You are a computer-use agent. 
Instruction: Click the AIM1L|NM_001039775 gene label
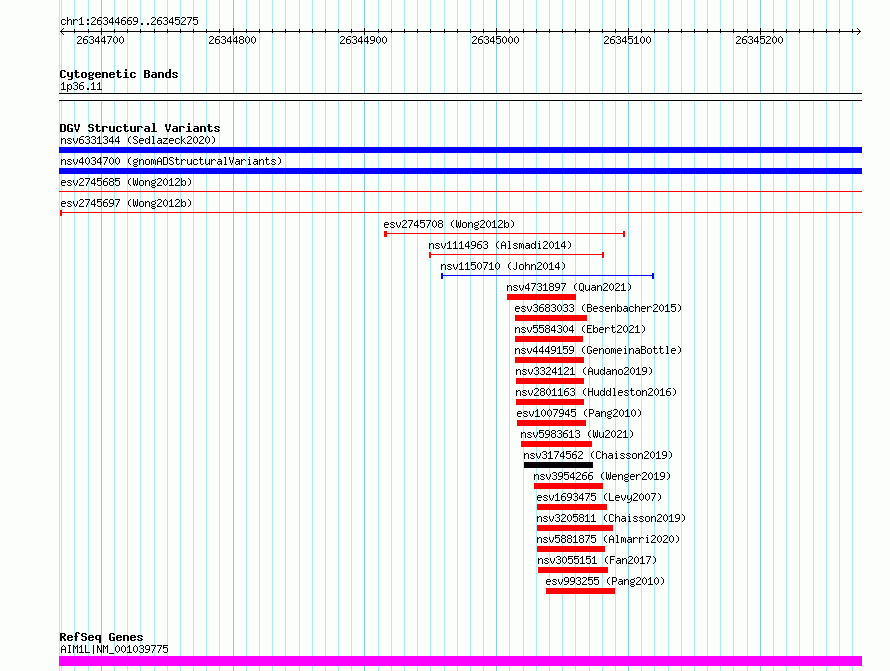point(114,649)
